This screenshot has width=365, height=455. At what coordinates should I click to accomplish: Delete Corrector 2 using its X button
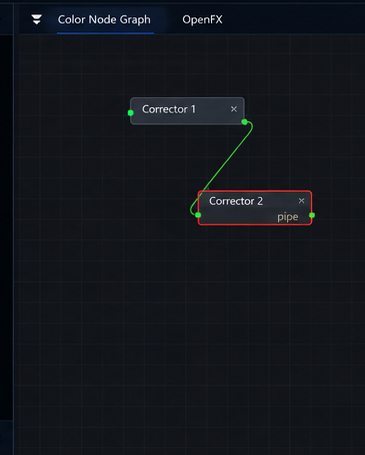(x=301, y=201)
